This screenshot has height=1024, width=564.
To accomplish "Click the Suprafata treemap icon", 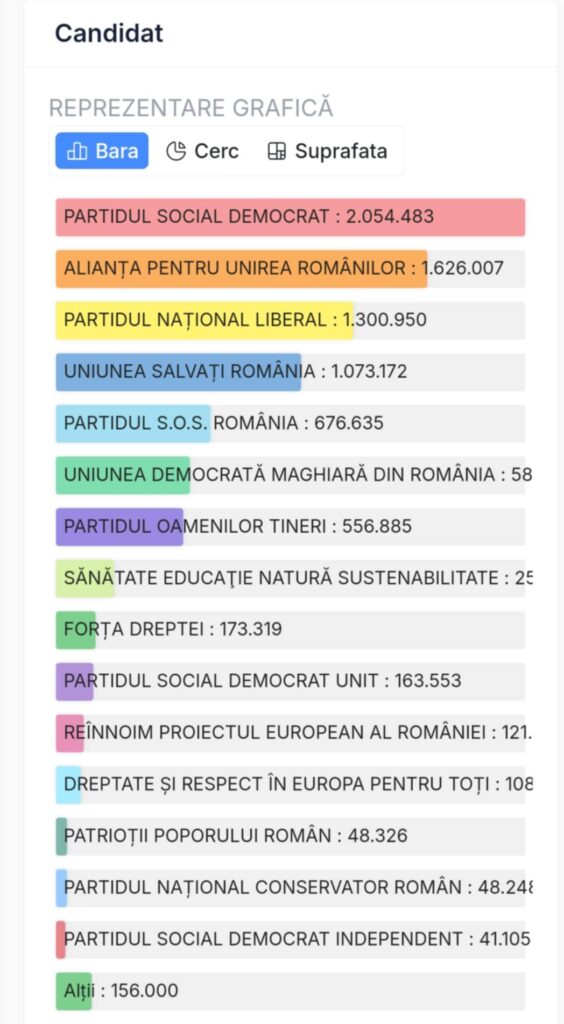I will (x=277, y=152).
